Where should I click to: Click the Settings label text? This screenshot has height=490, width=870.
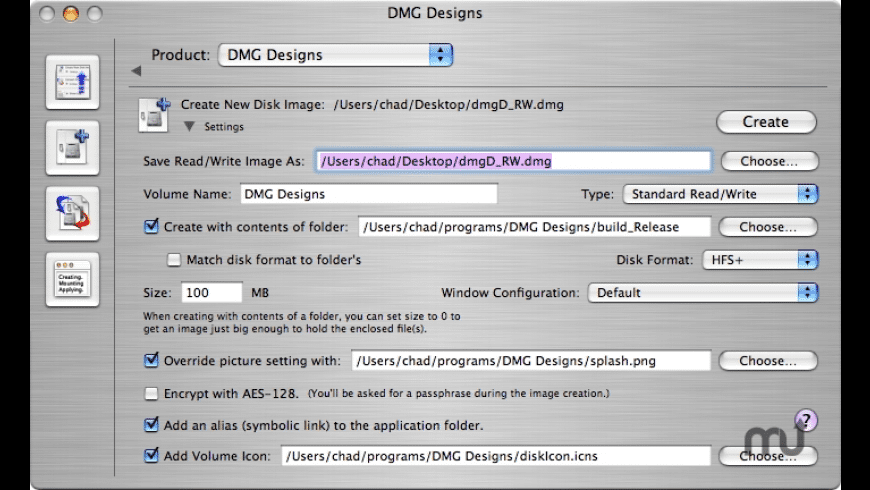pyautogui.click(x=224, y=127)
